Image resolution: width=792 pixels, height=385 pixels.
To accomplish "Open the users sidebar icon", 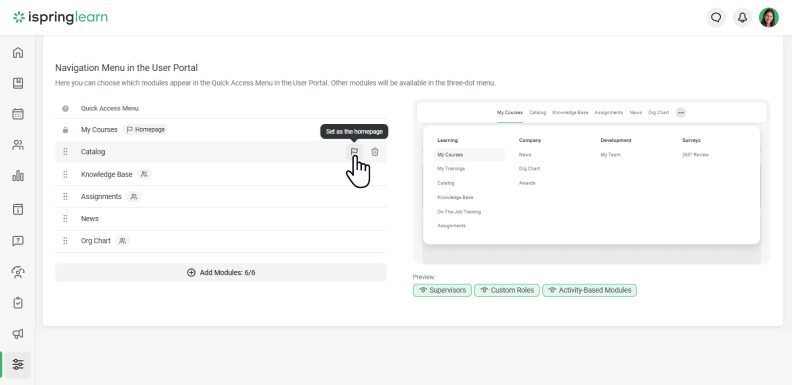I will 18,146.
